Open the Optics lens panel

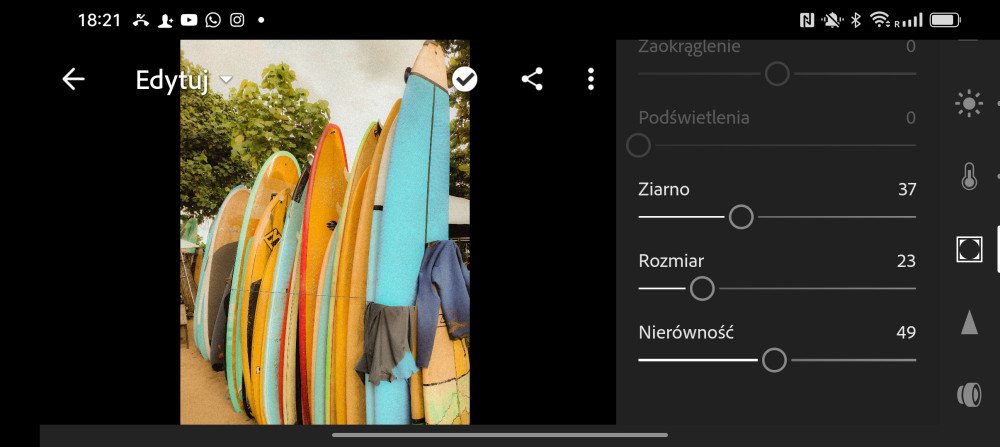point(969,395)
